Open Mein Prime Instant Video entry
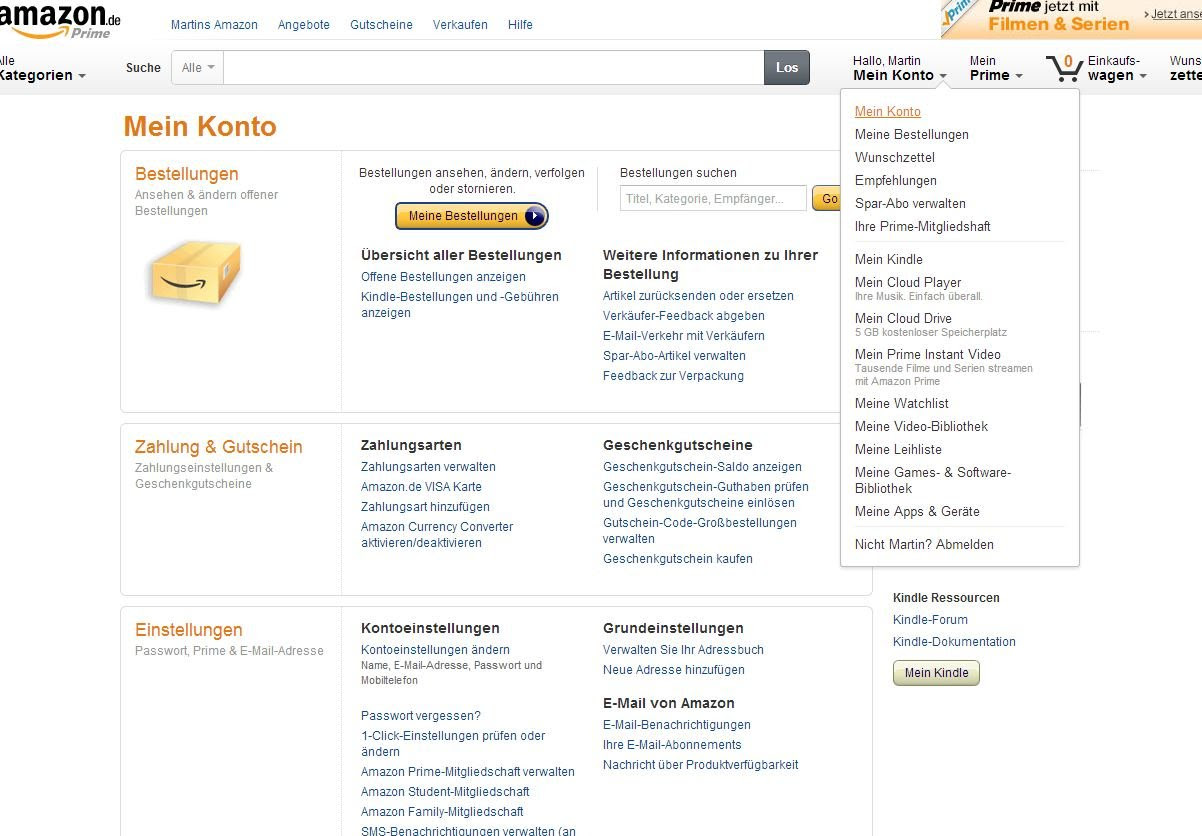The width and height of the screenshot is (1202, 836). [x=928, y=355]
